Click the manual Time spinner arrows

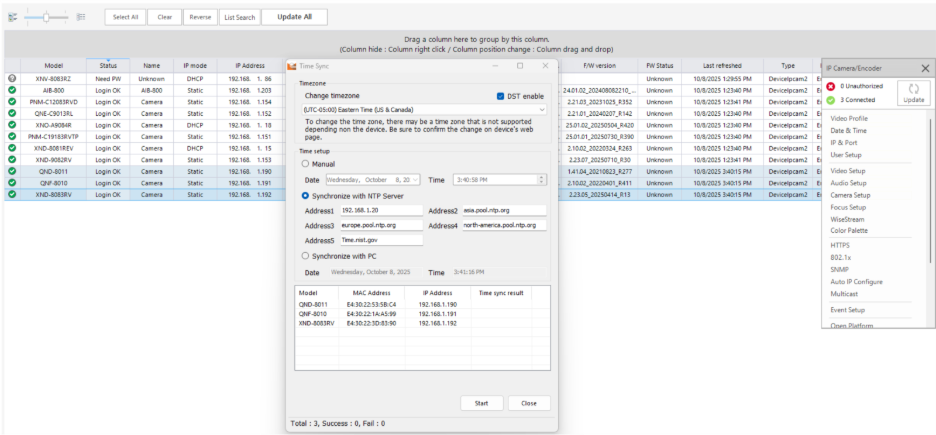tap(542, 180)
